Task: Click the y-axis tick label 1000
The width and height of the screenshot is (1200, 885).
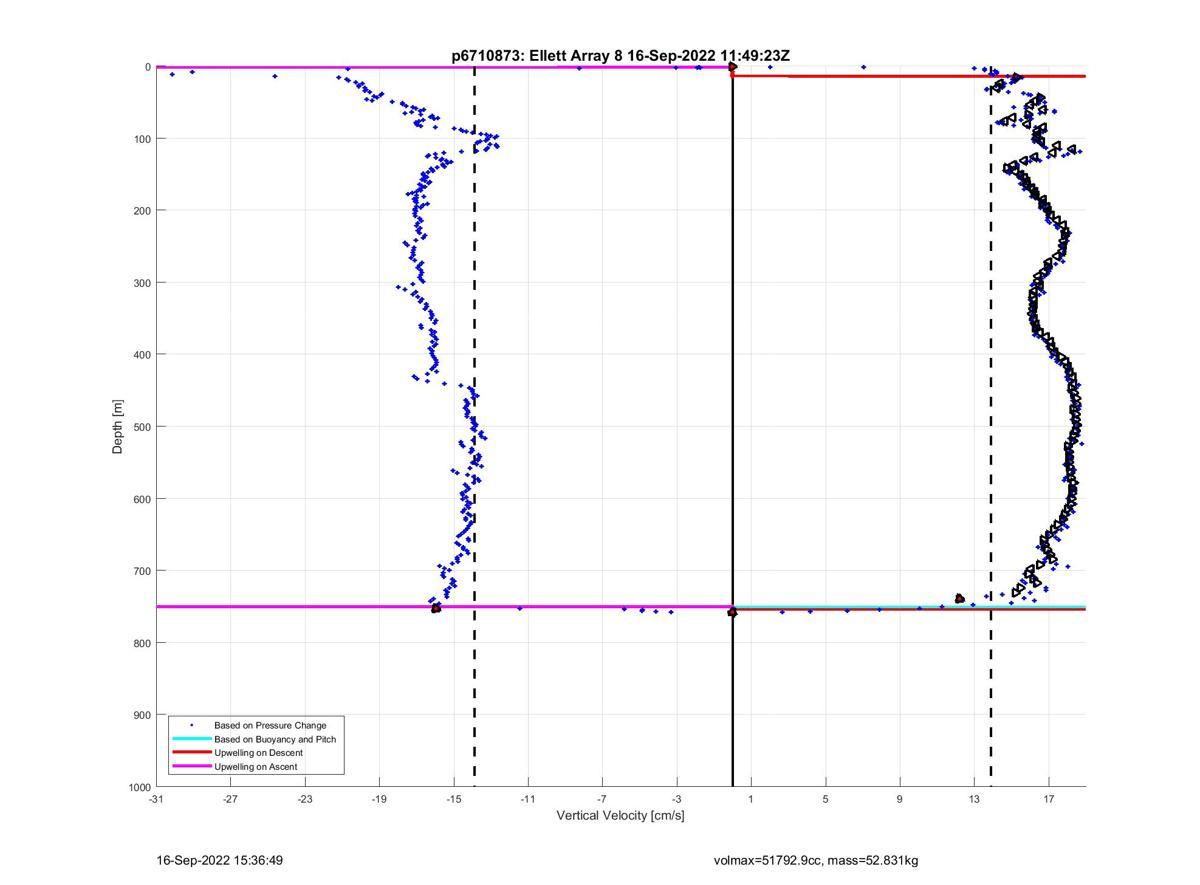Action: coord(138,787)
